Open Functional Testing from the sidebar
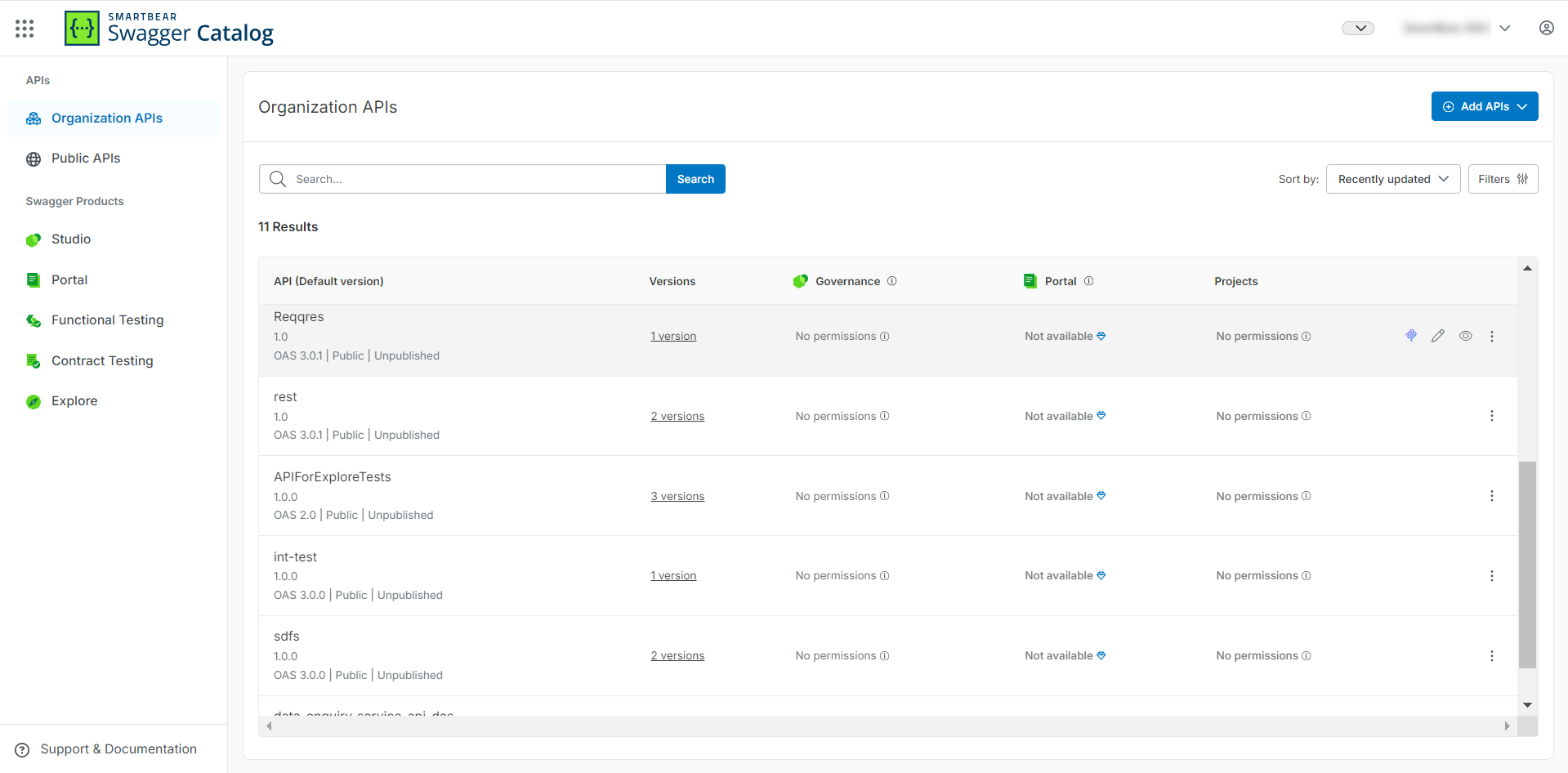 tap(107, 320)
